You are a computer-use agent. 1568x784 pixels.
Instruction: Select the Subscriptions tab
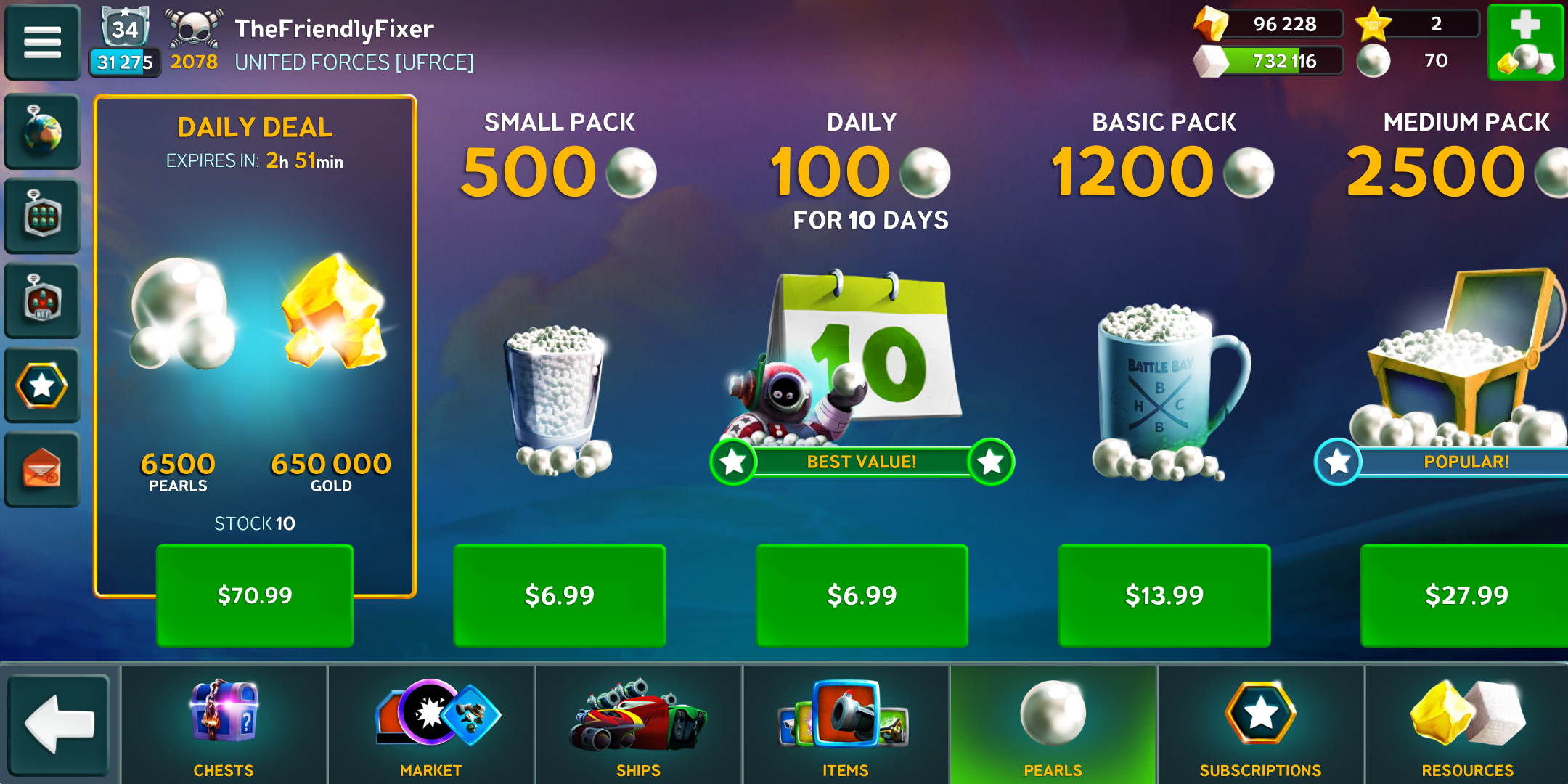coord(1261,724)
